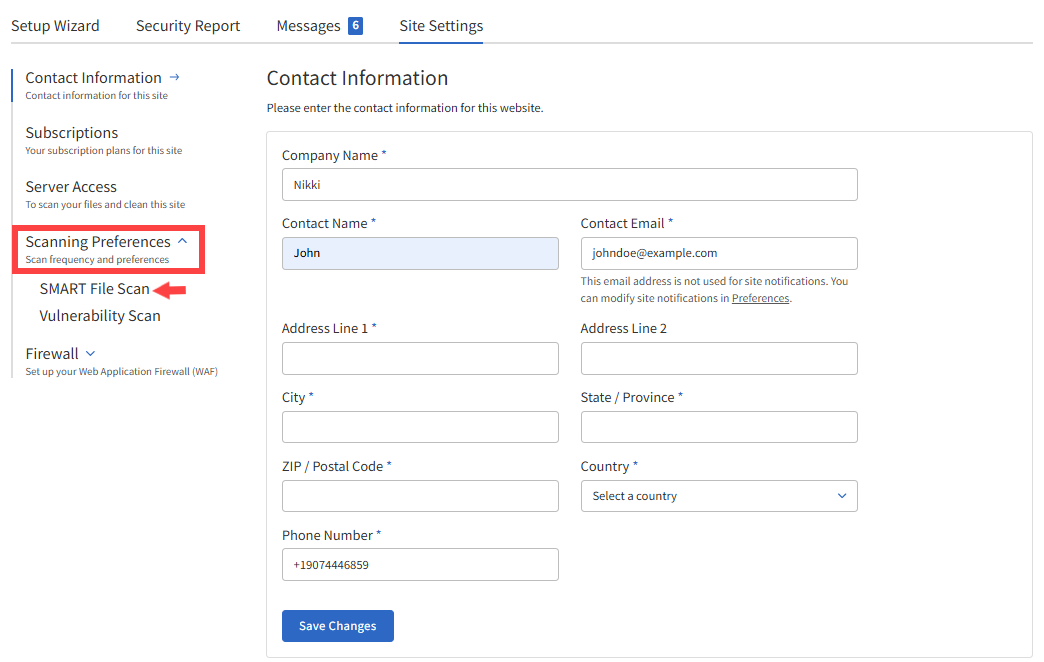This screenshot has height=662, width=1044.
Task: Open the Preferences link for site notifications
Action: (x=760, y=297)
